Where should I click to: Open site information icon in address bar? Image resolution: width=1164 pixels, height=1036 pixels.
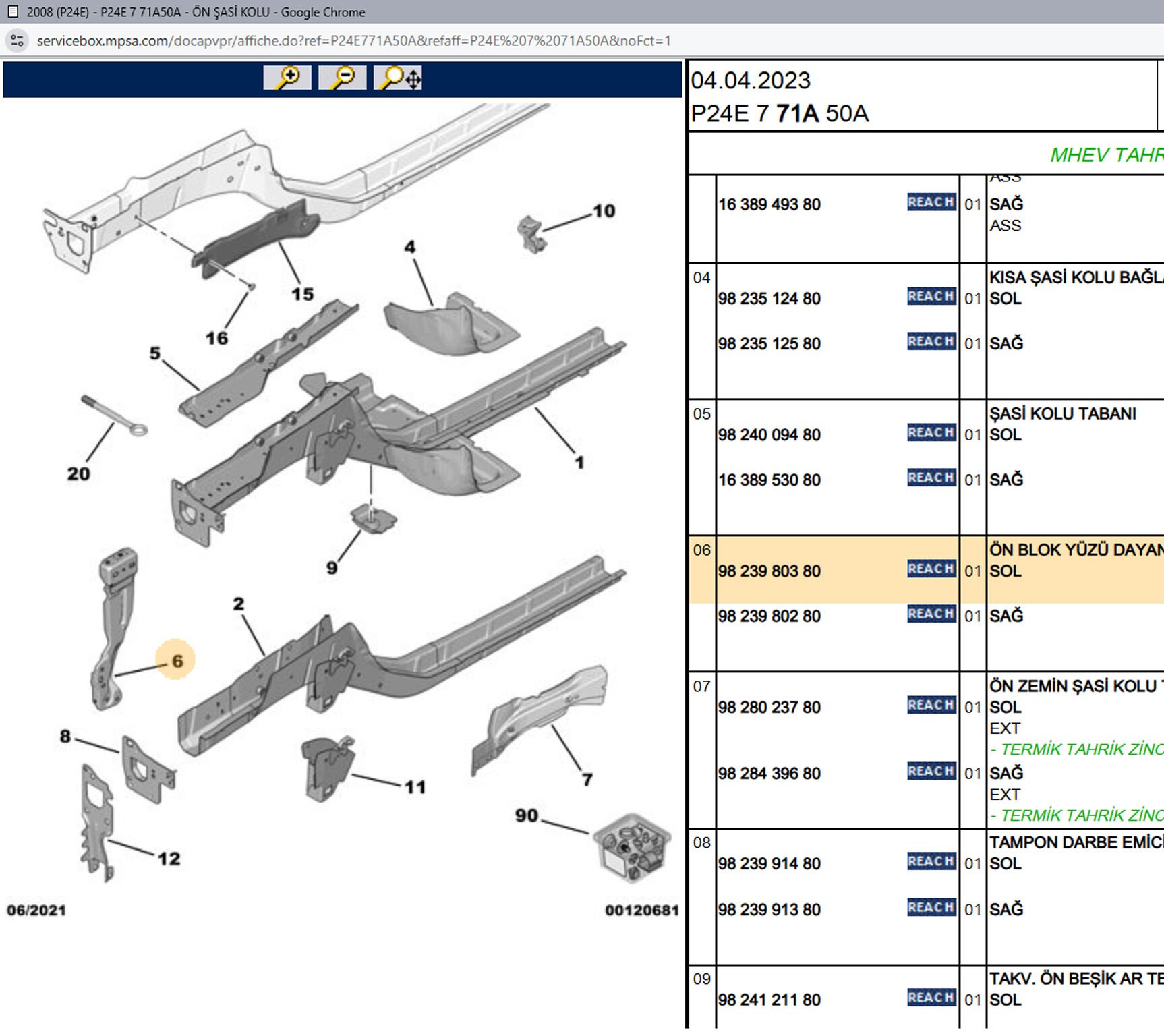pyautogui.click(x=18, y=40)
